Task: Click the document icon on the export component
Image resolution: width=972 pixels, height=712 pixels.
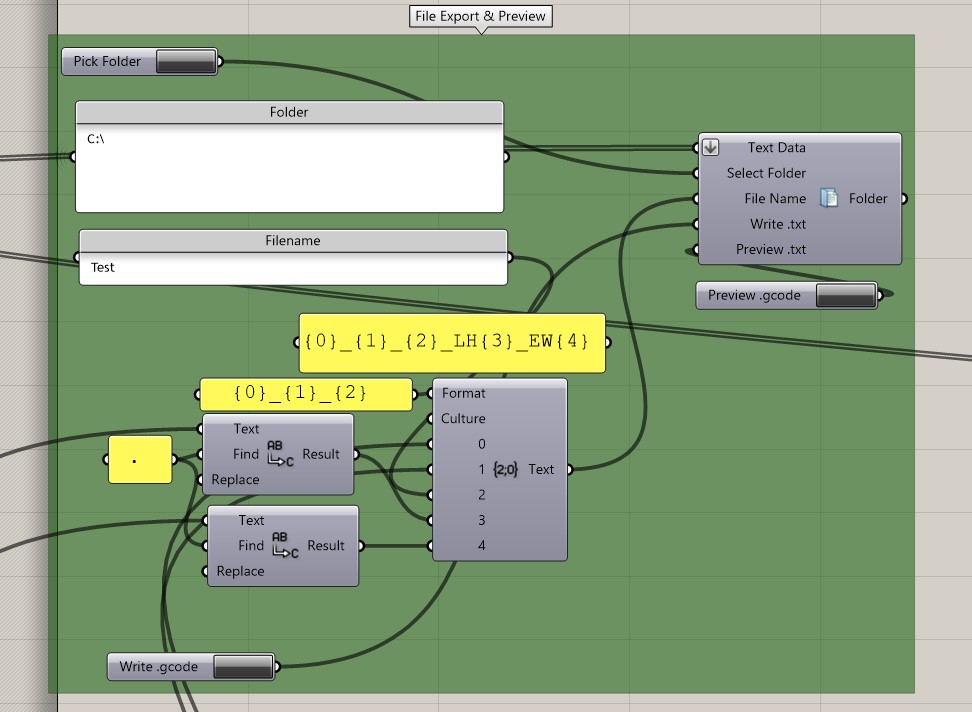Action: [x=829, y=198]
